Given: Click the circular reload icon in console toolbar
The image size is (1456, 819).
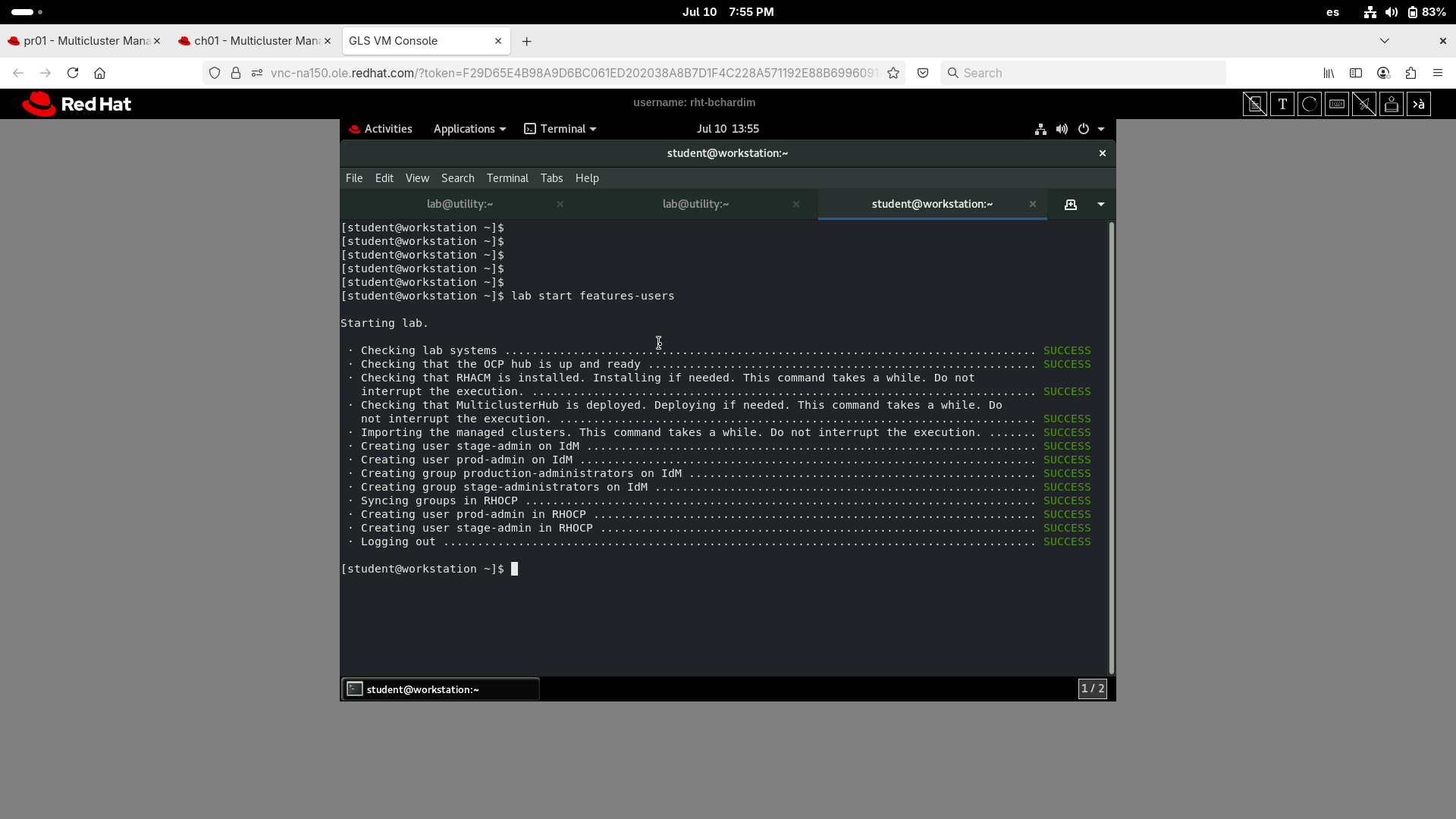Looking at the screenshot, I should click(1310, 104).
